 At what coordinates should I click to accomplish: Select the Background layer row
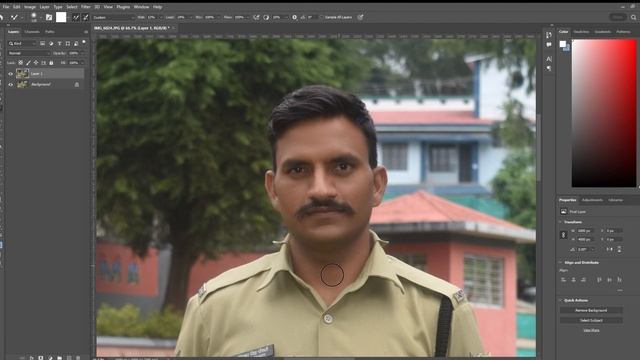coord(45,84)
